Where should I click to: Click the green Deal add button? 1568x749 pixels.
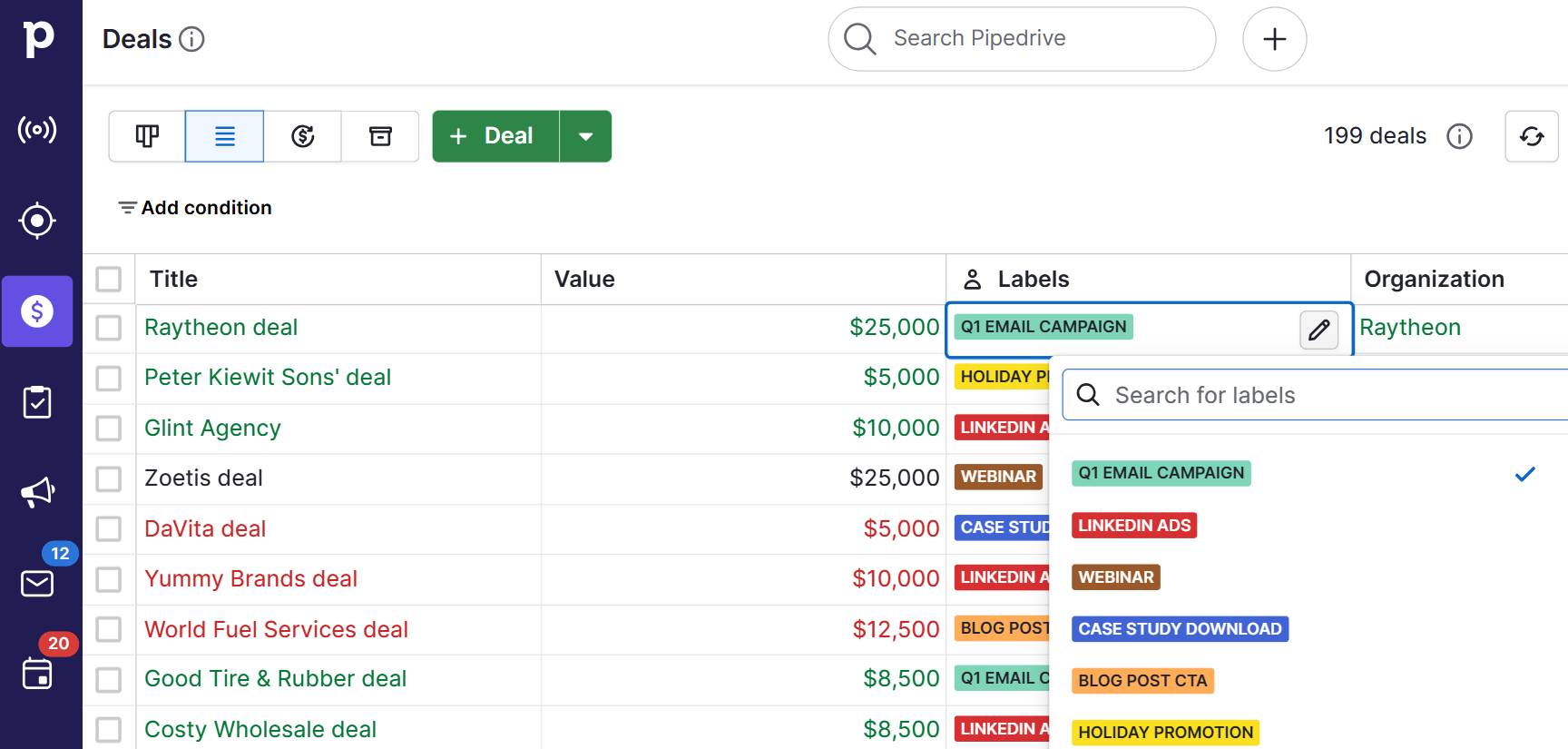coord(495,136)
